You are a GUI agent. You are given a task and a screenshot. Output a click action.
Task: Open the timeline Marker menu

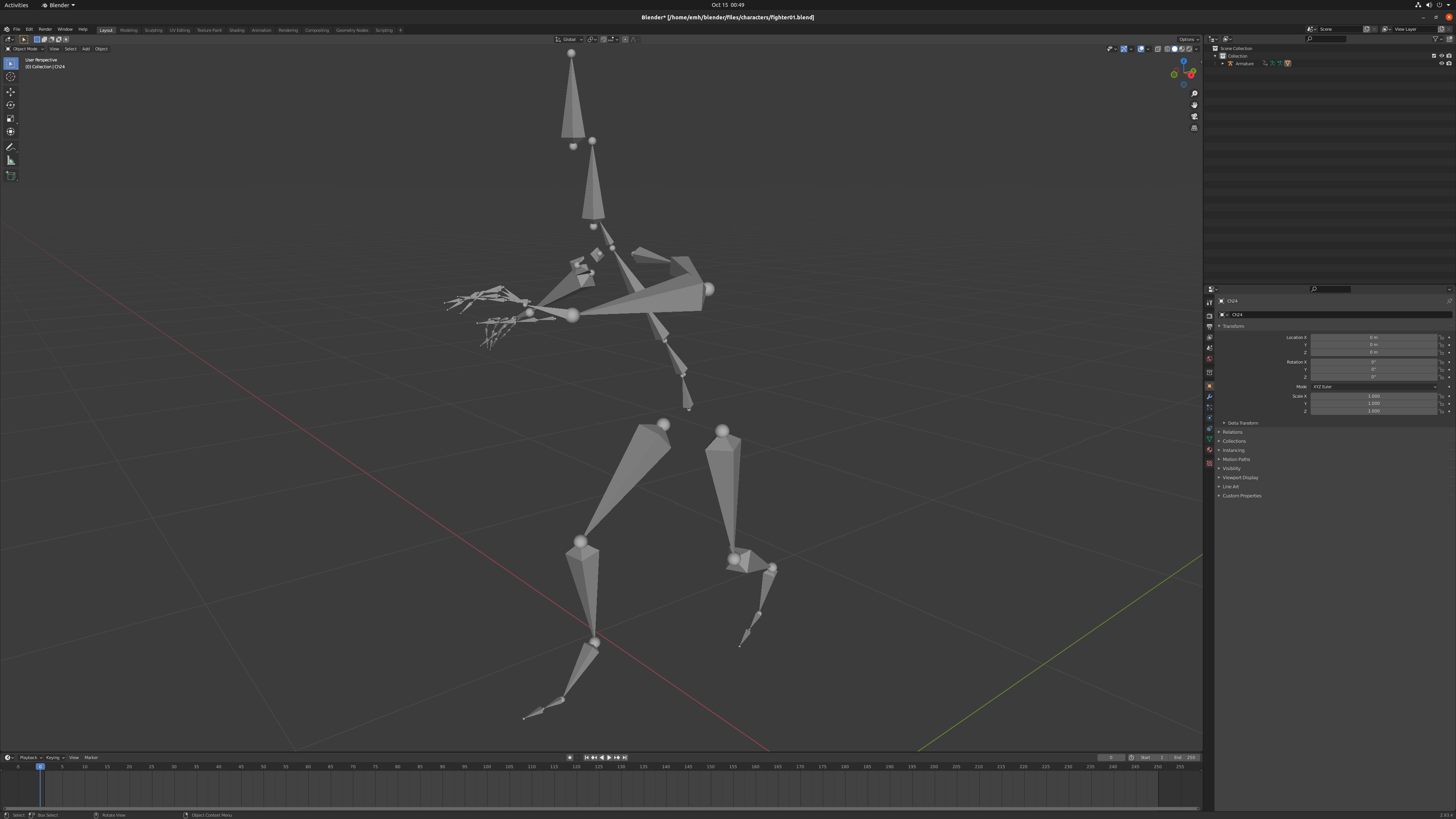[x=91, y=758]
